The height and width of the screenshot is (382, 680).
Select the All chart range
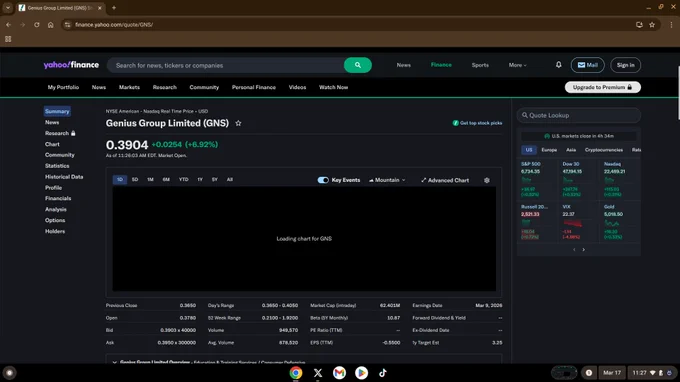tap(230, 180)
